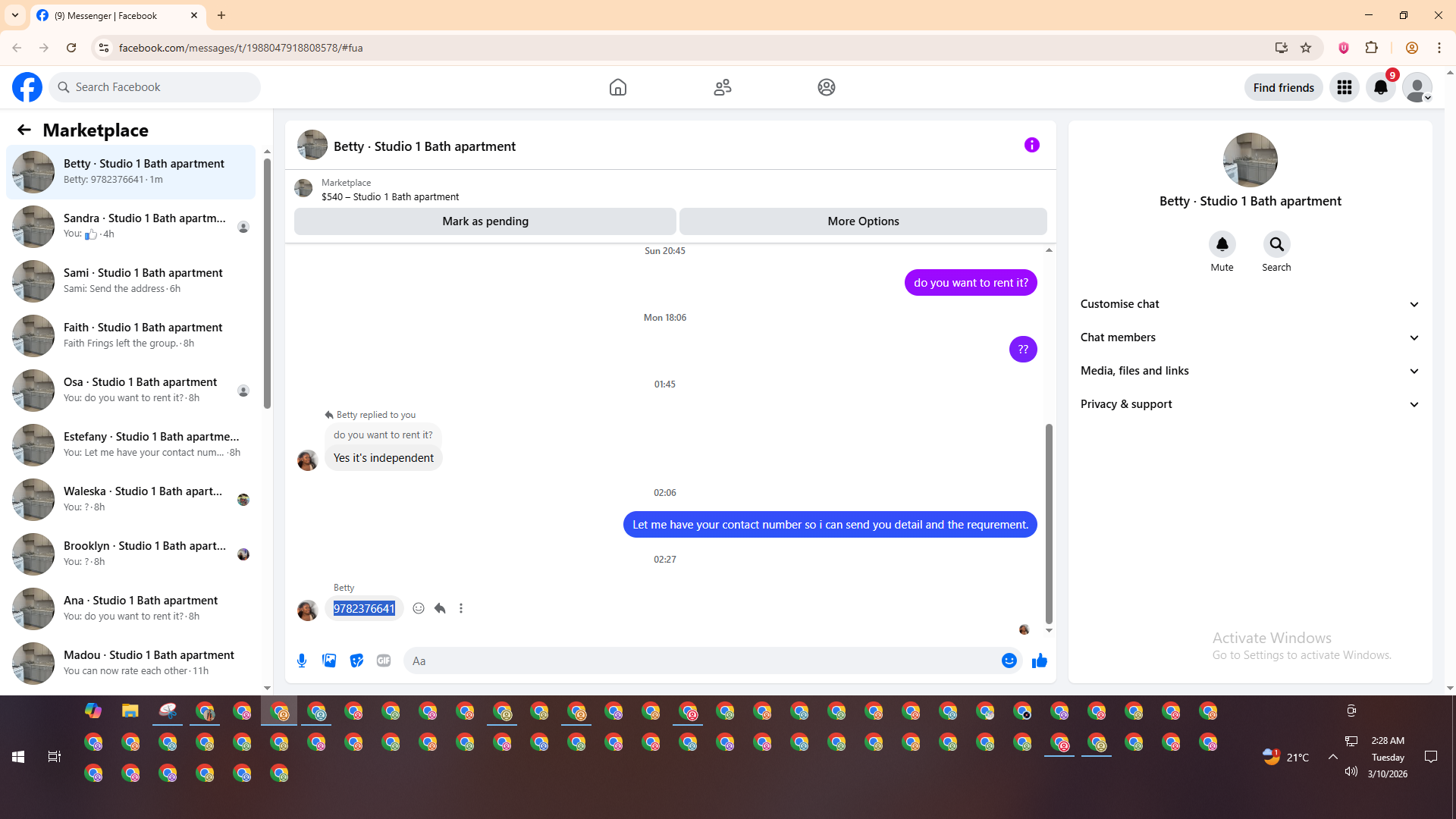1456x819 pixels.
Task: React to Betty's phone number message
Action: [419, 608]
